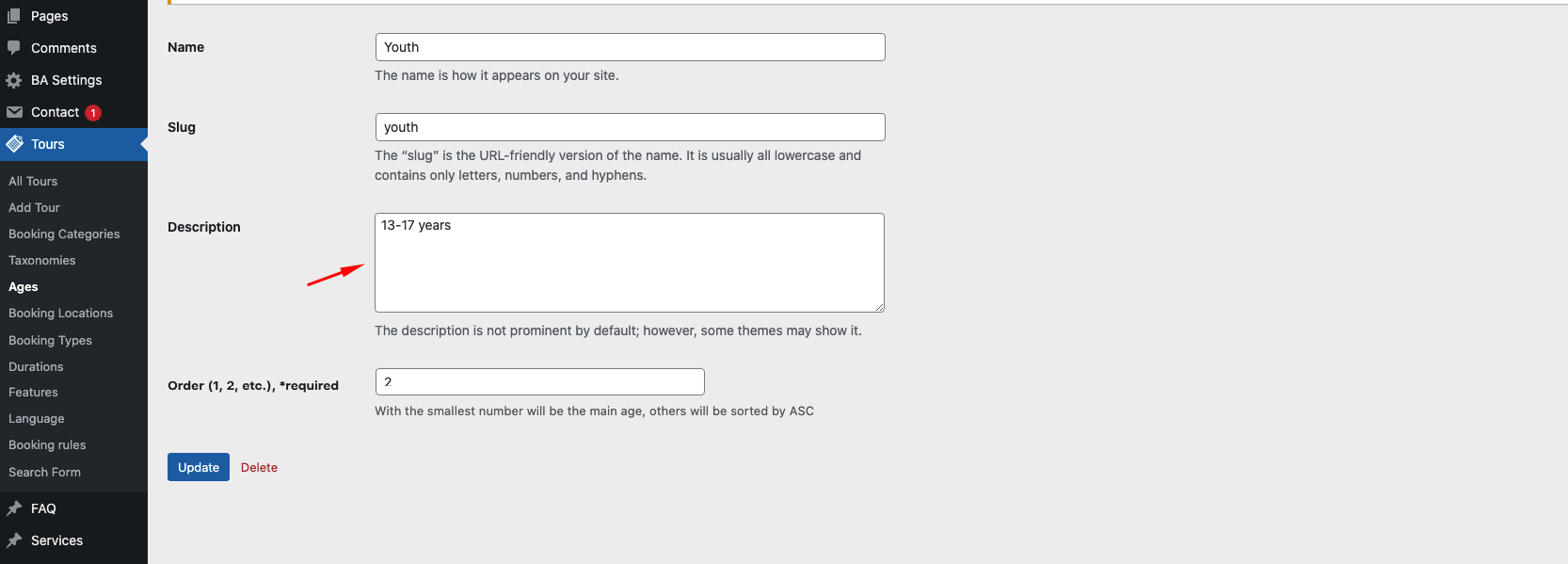Click the Comments speech bubble icon
1568x564 pixels.
pos(14,47)
